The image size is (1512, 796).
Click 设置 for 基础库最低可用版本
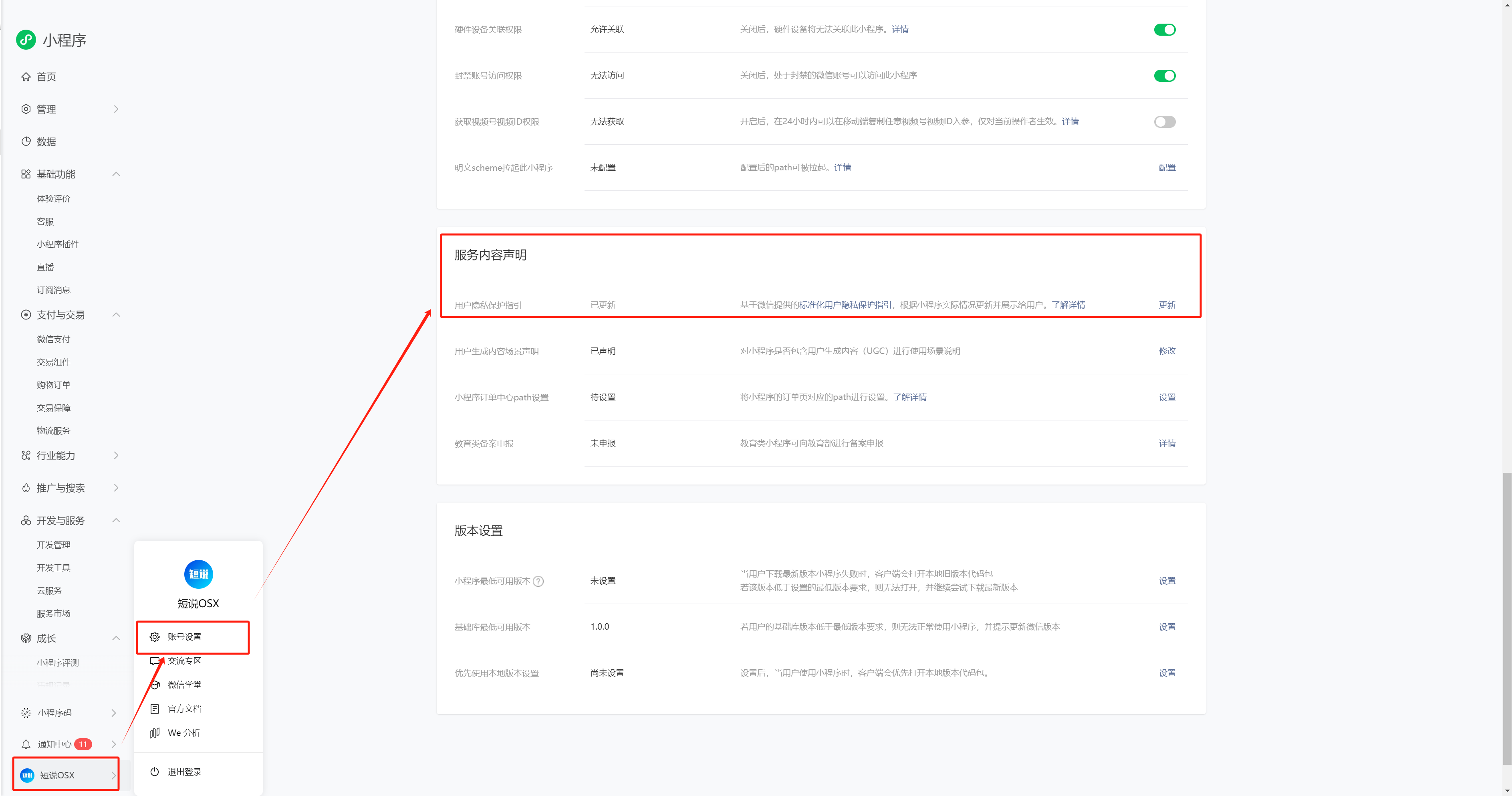click(x=1167, y=627)
